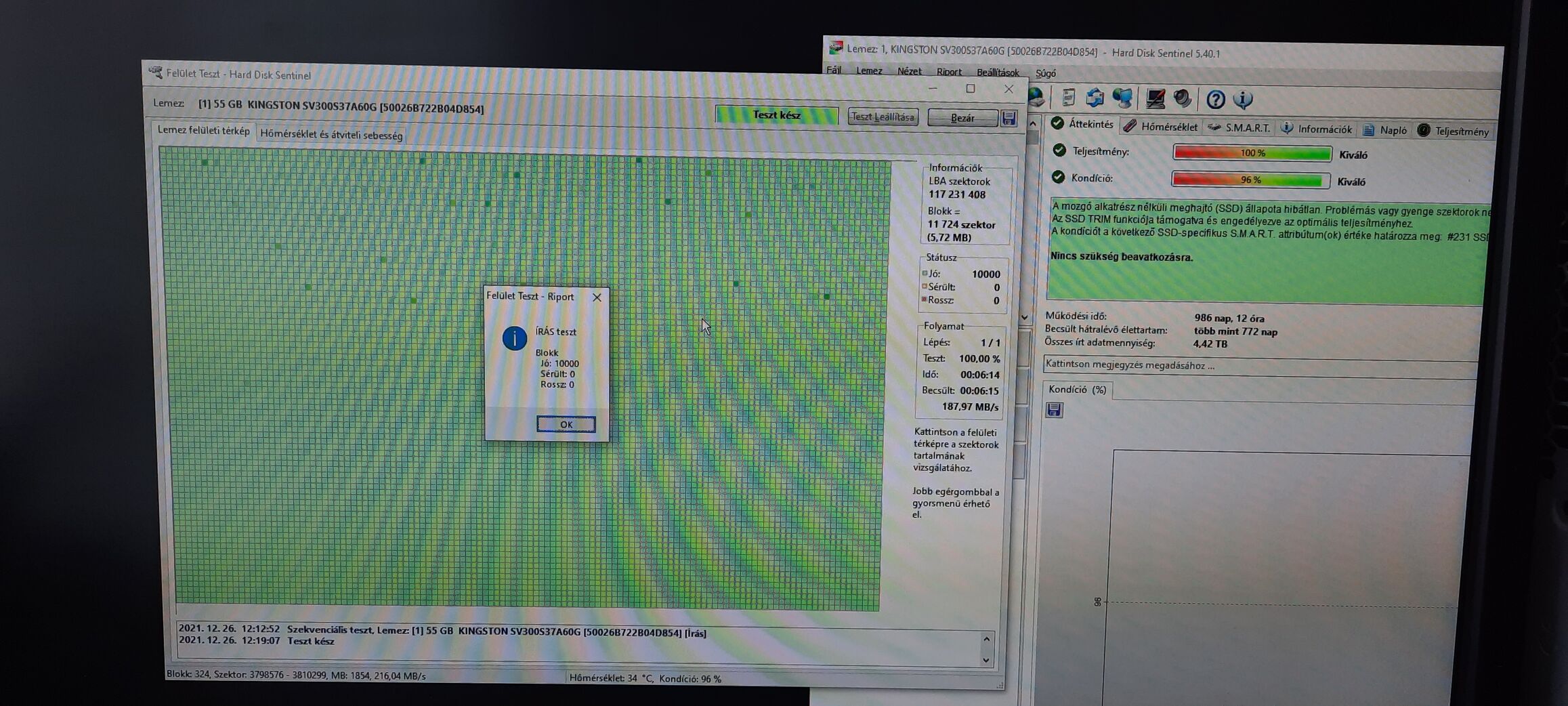Open the Teljesítmény tab
The height and width of the screenshot is (706, 1568).
tap(1454, 131)
